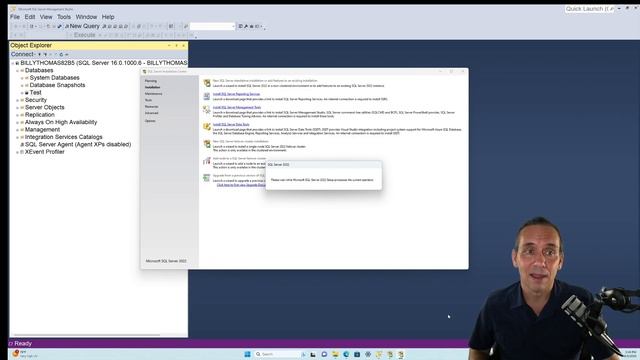Screen dimensions: 640x360
Task: Expand the Security node
Action: pyautogui.click(x=18, y=100)
